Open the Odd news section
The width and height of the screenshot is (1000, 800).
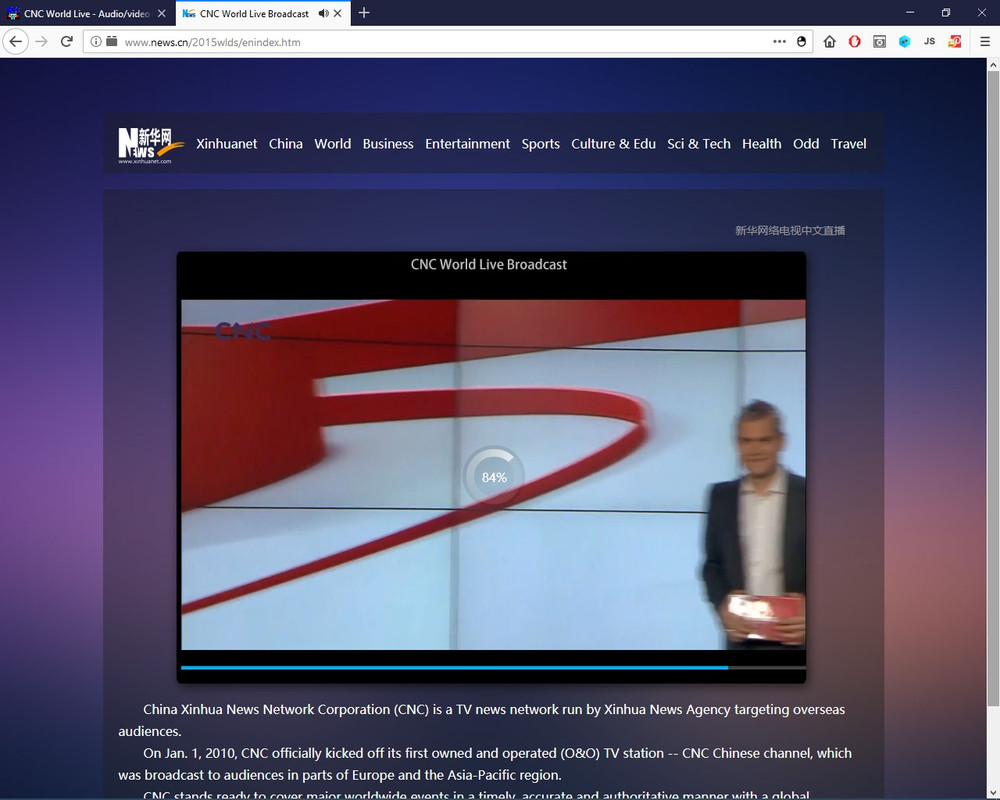(806, 144)
